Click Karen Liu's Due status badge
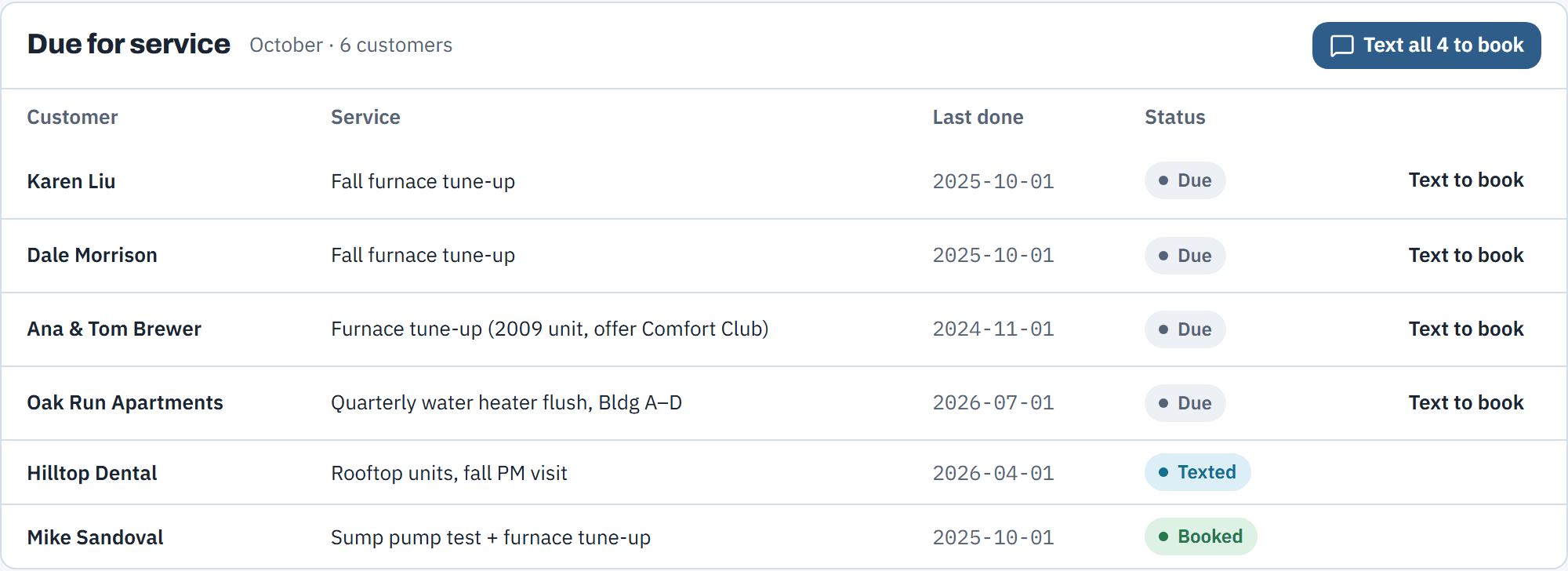 point(1185,180)
